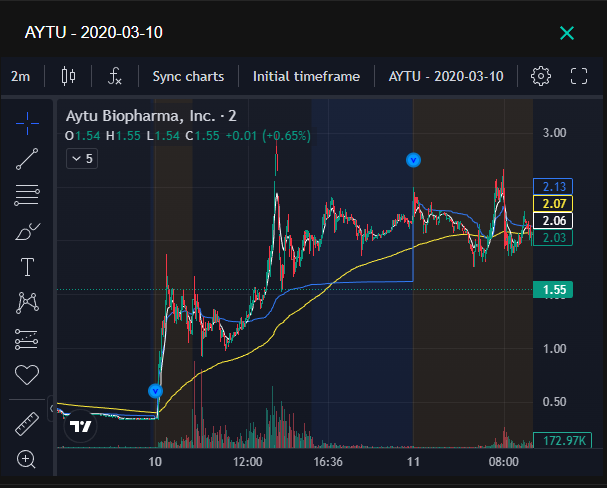Open the fx indicators menu

click(115, 76)
